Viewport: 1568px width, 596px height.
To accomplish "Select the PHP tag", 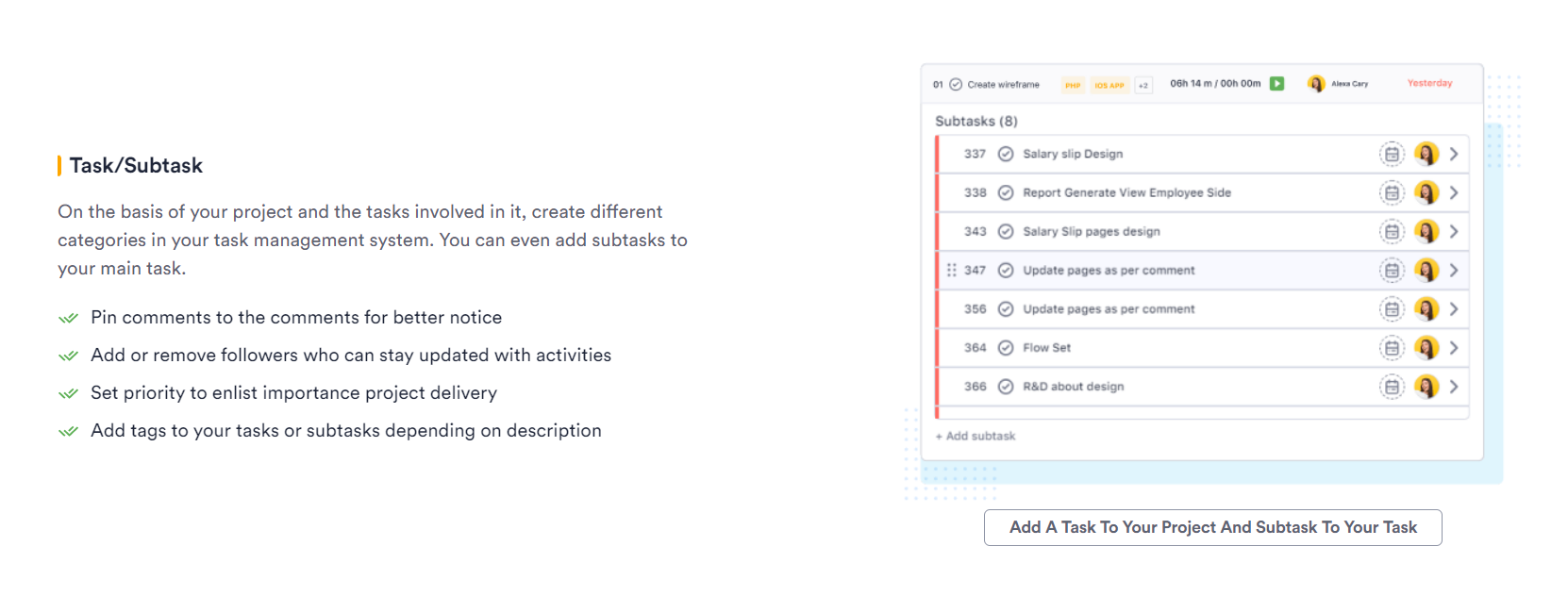I will pos(1073,85).
